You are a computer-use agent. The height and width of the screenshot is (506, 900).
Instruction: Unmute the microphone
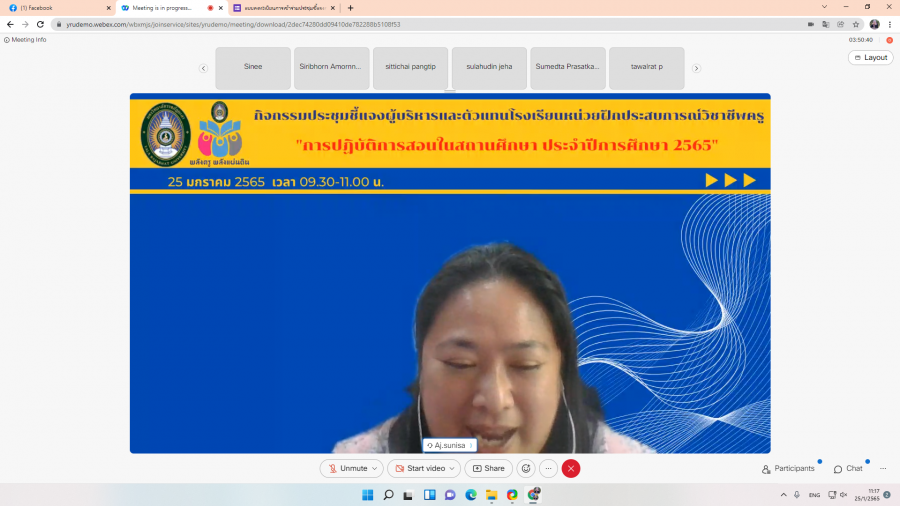(x=347, y=468)
